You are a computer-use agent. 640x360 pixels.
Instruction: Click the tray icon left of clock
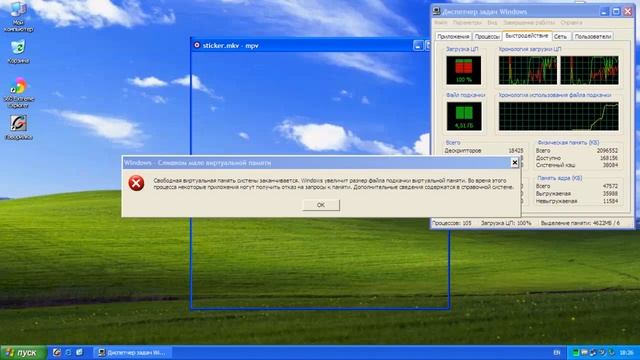coord(612,352)
